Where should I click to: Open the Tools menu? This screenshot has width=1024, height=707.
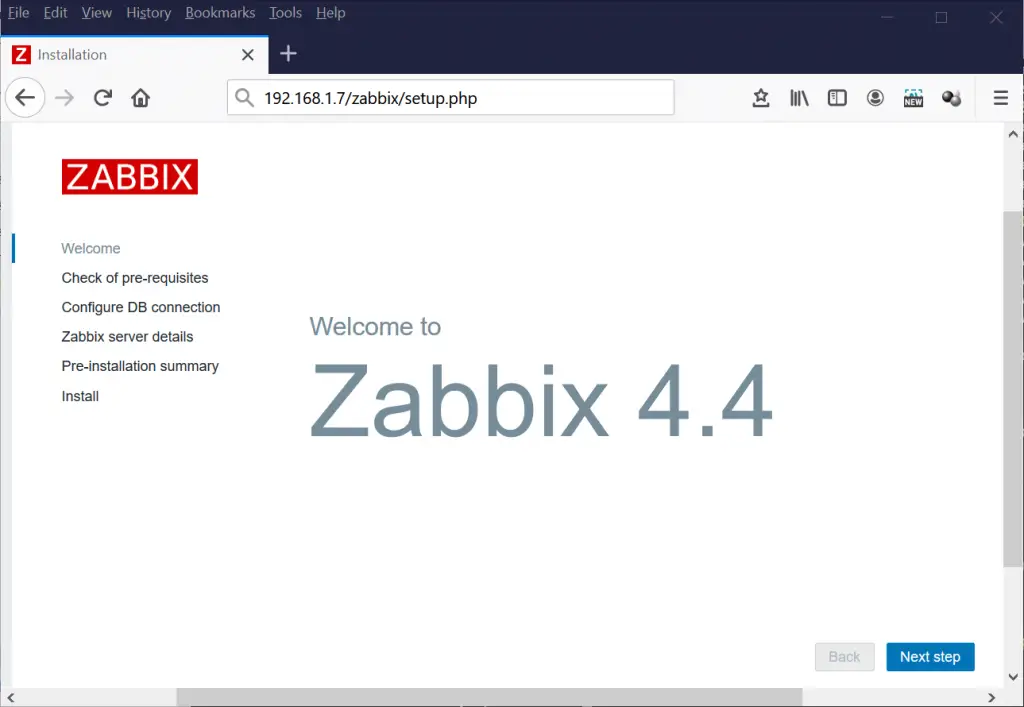click(x=285, y=12)
